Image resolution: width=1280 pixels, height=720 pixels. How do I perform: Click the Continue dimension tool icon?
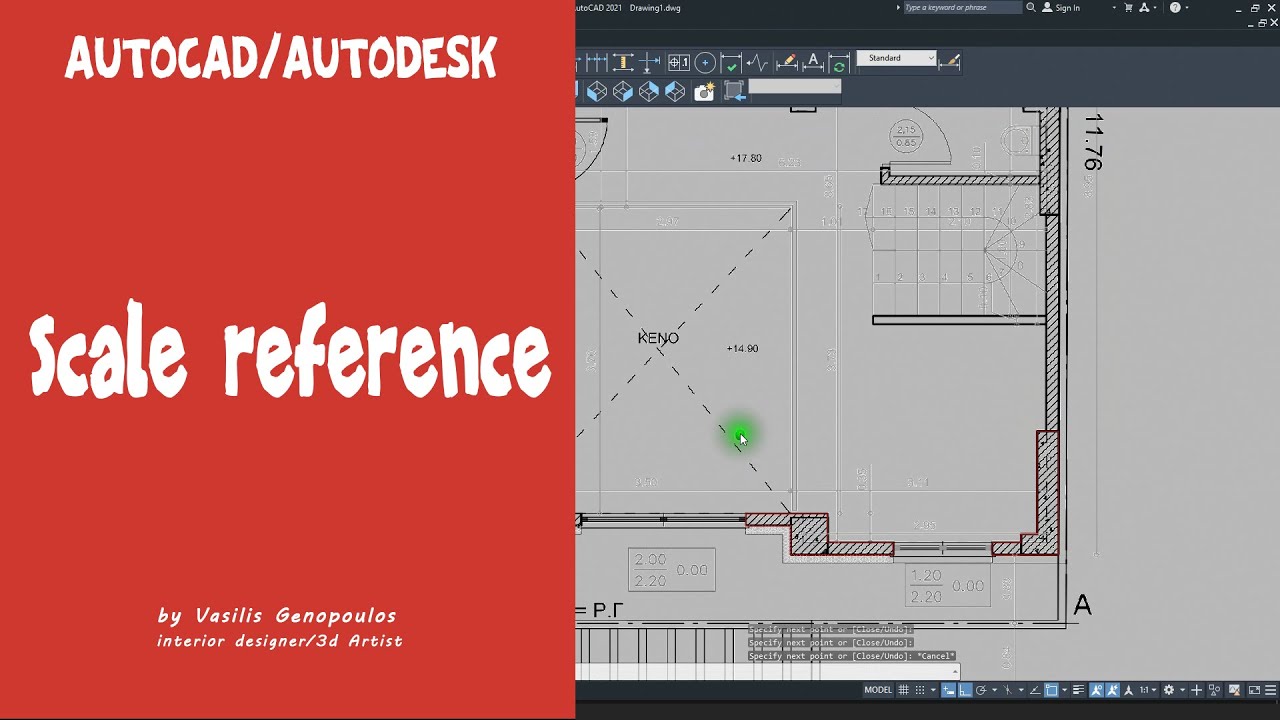597,63
